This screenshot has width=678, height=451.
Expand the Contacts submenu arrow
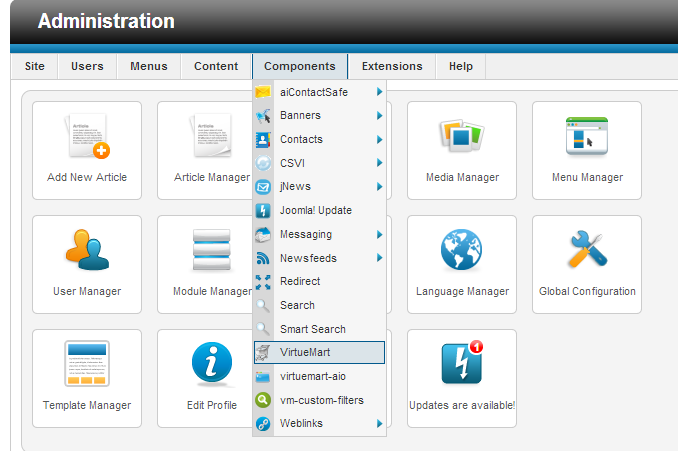379,139
